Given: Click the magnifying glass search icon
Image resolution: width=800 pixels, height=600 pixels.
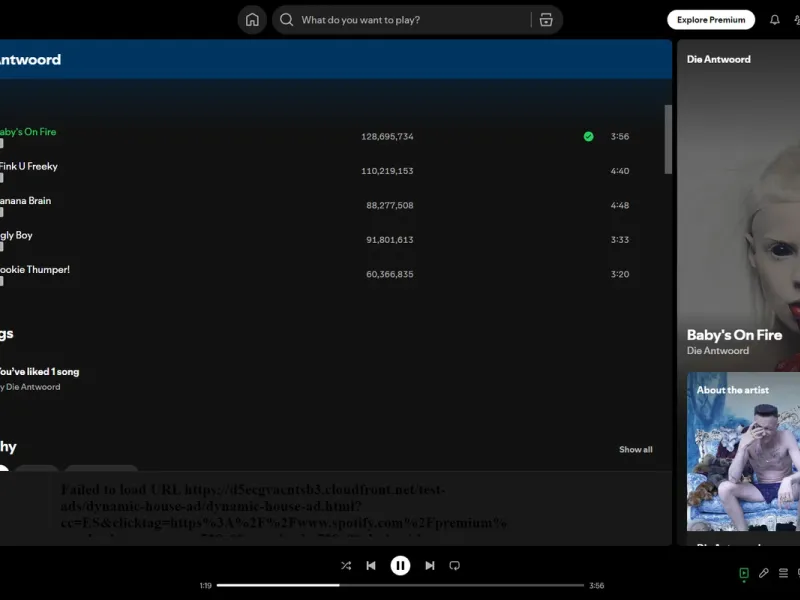Looking at the screenshot, I should pos(287,20).
